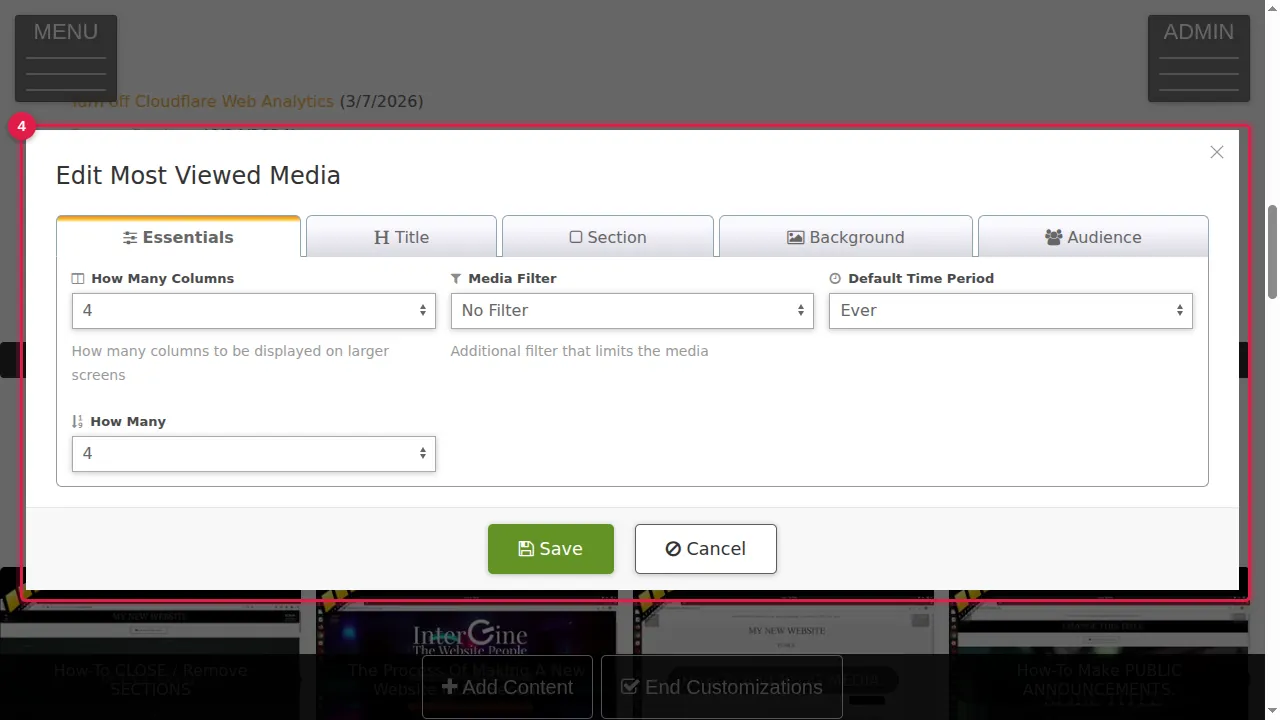The image size is (1280, 720).
Task: Switch to the Essentials tab
Action: 178,237
